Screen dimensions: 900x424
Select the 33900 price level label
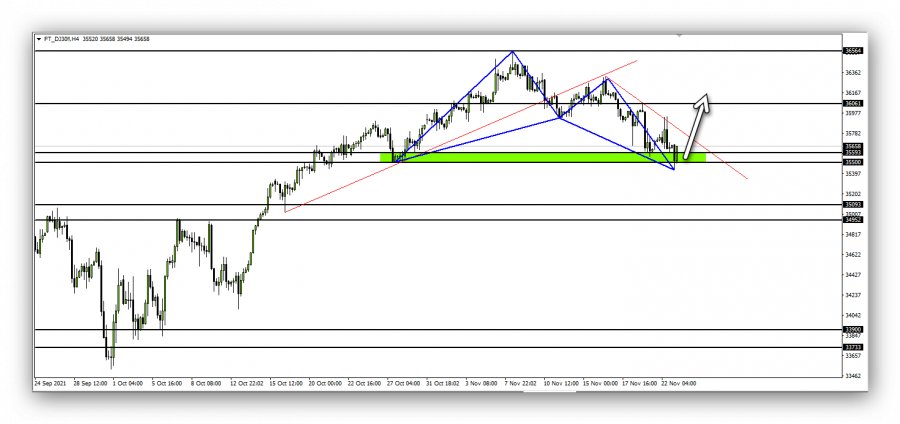pyautogui.click(x=853, y=330)
